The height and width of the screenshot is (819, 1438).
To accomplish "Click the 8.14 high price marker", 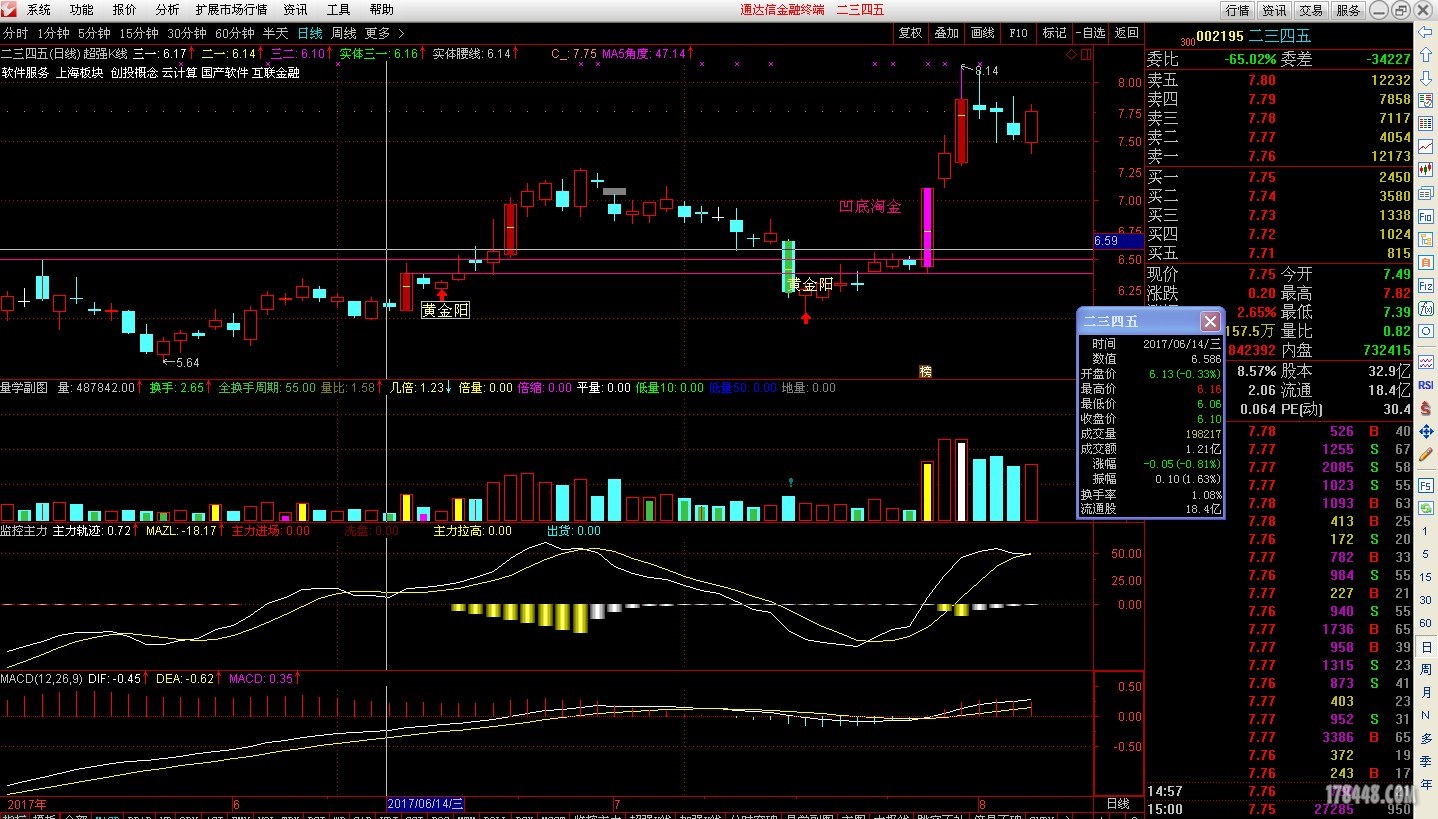I will coord(986,70).
